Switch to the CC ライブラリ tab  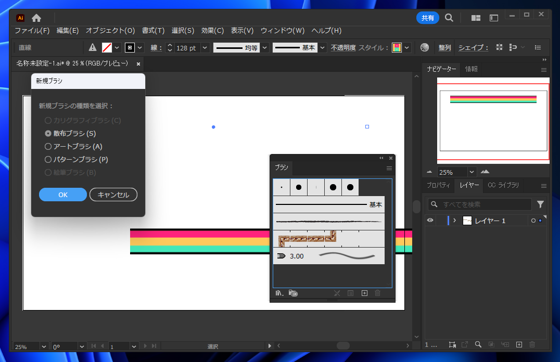click(504, 185)
